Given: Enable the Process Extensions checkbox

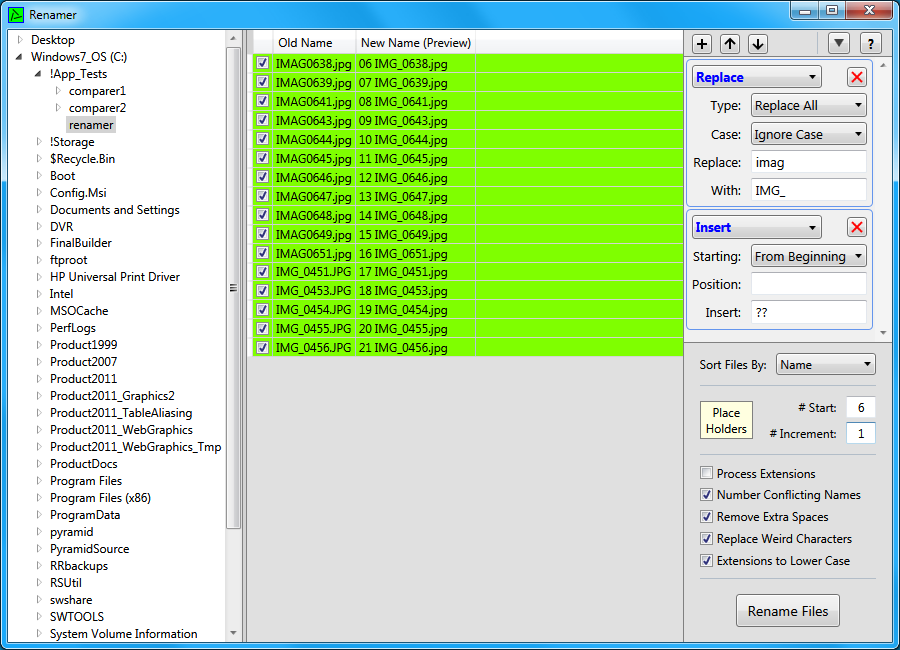Looking at the screenshot, I should pyautogui.click(x=706, y=473).
